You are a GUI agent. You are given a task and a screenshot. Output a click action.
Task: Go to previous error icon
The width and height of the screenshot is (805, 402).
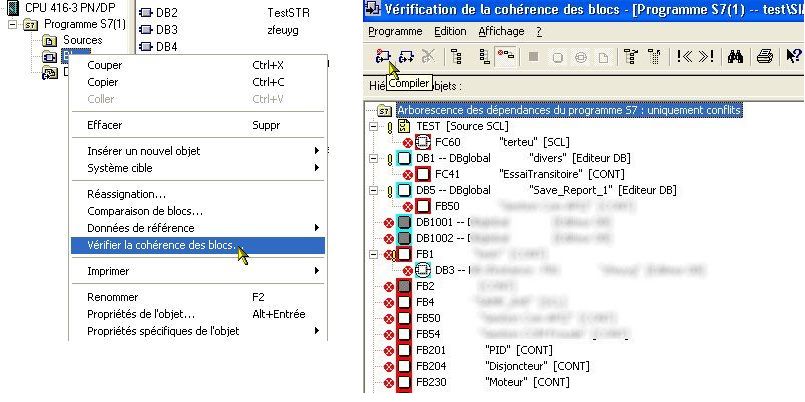point(684,56)
